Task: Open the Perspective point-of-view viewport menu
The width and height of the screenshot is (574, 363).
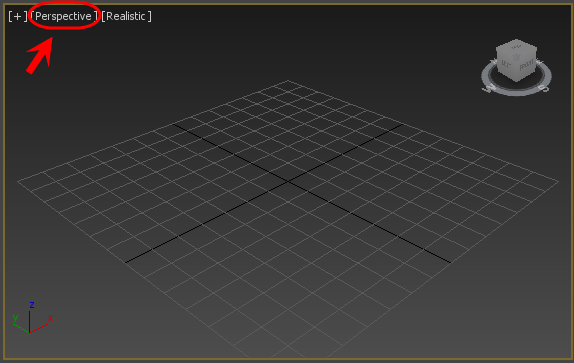Action: coord(64,16)
